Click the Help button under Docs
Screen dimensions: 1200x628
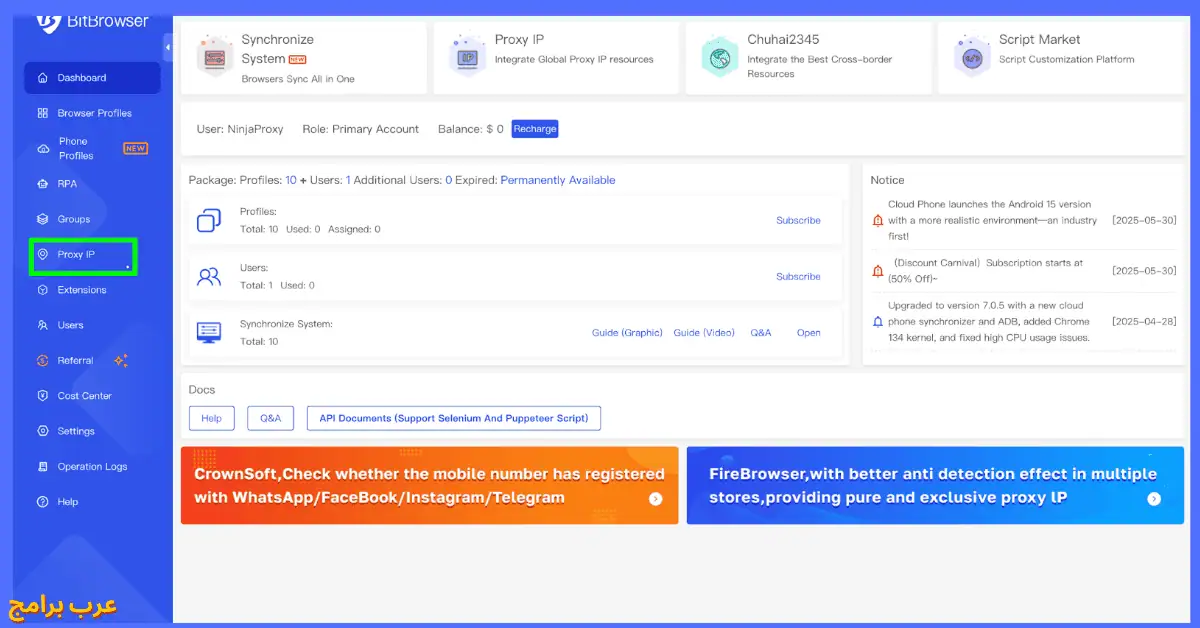(x=211, y=418)
